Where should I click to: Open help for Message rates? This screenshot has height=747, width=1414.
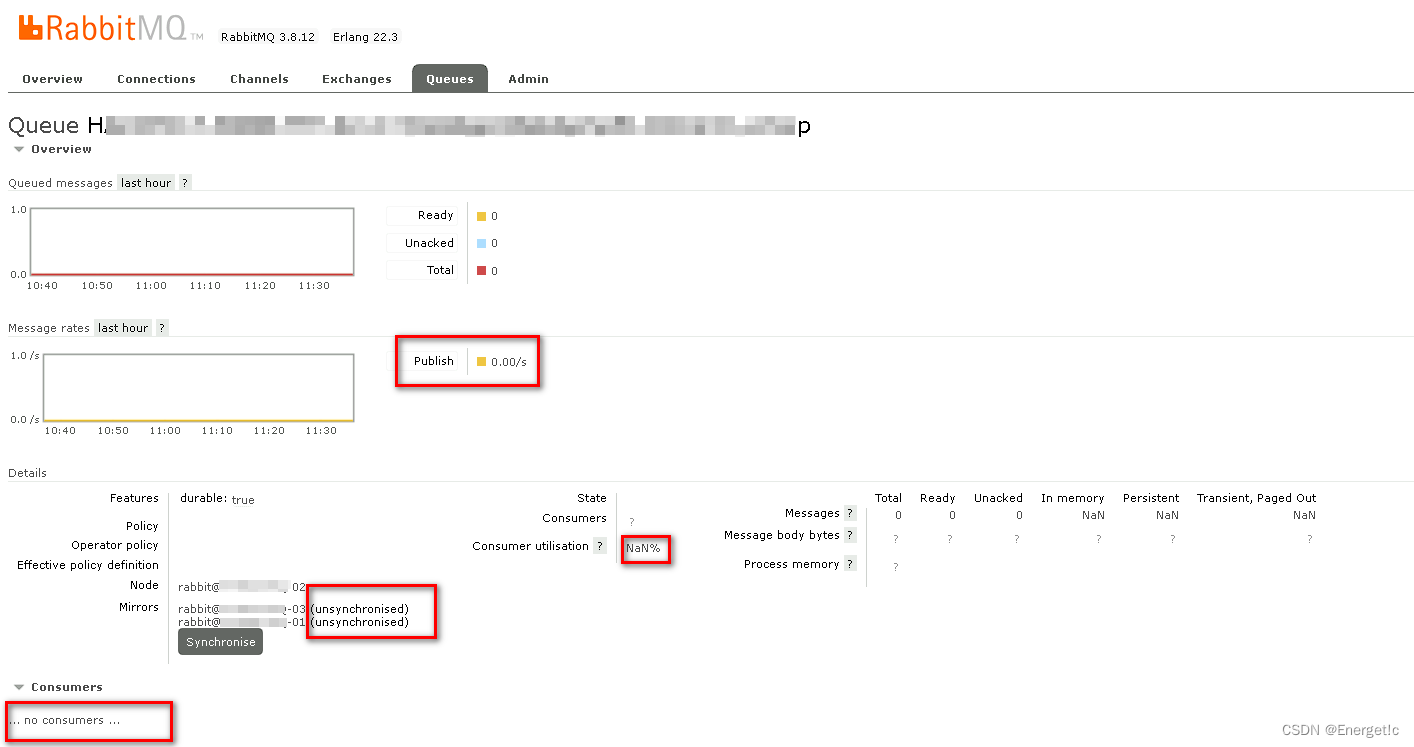click(162, 328)
